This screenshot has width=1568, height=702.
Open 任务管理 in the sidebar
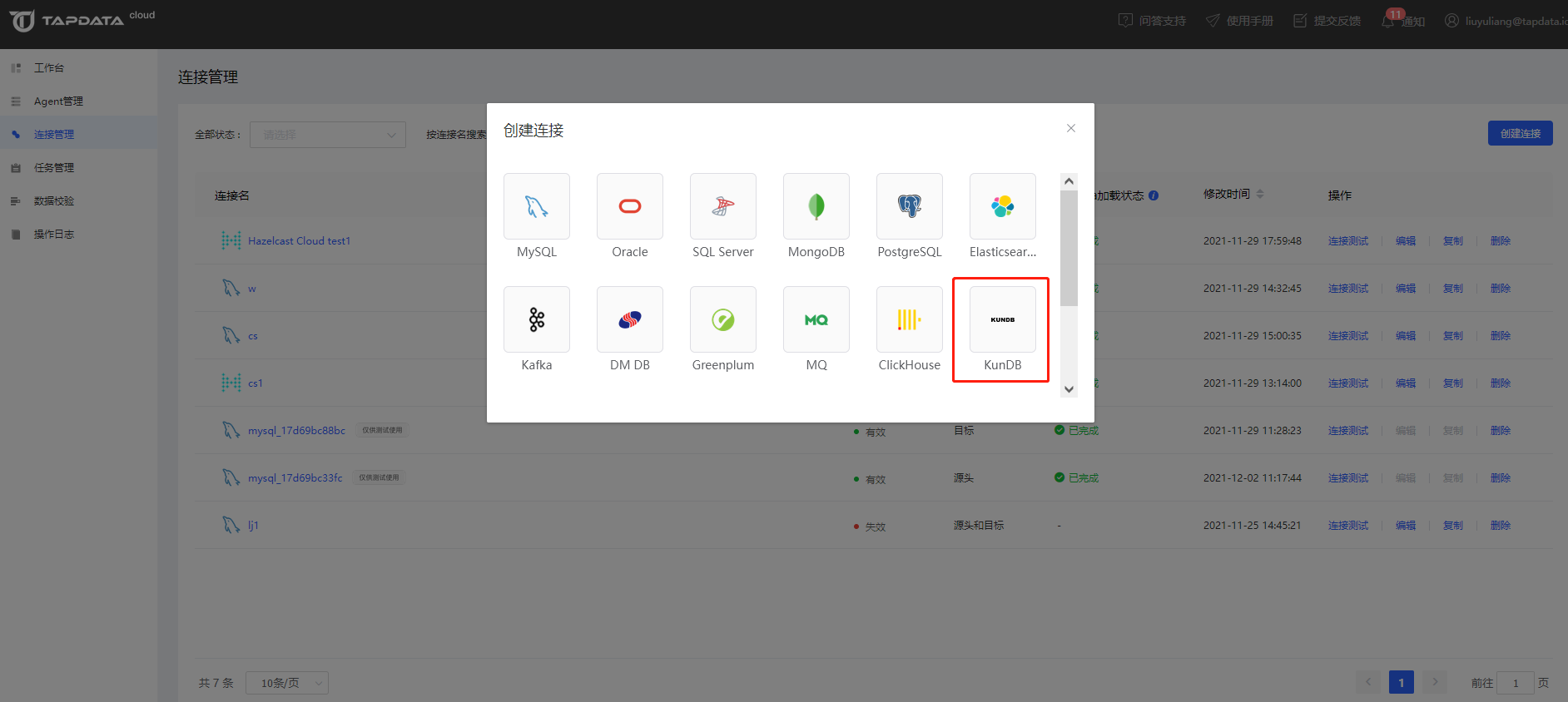(79, 167)
